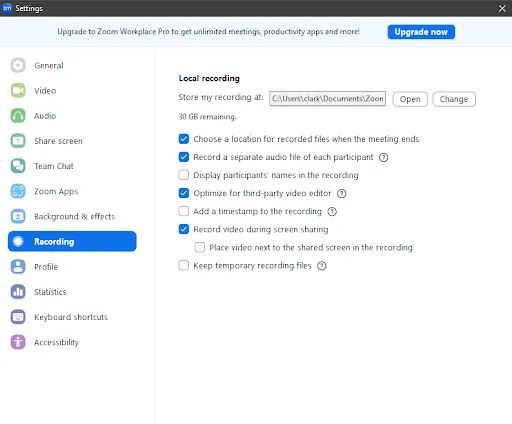Enable Place video next to shared screen
This screenshot has height=424, width=512.
coord(200,247)
